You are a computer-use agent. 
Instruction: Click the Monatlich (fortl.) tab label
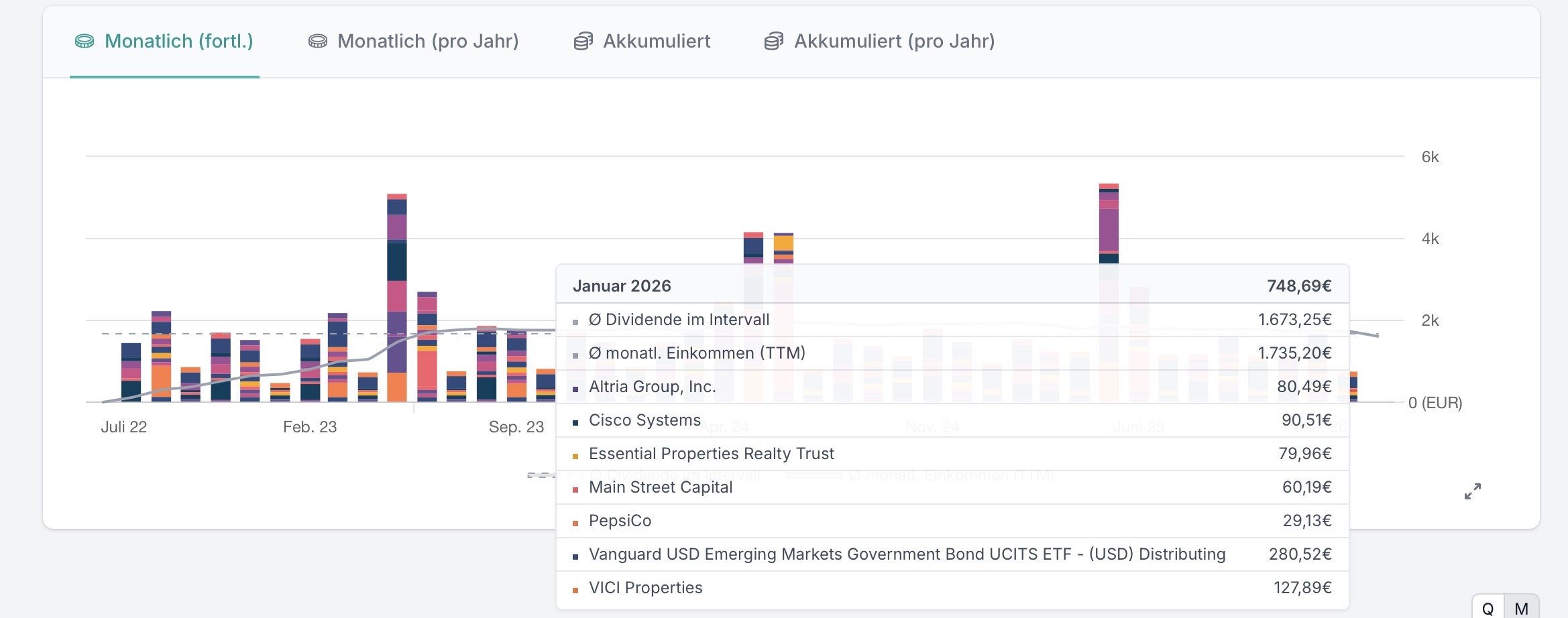point(178,42)
